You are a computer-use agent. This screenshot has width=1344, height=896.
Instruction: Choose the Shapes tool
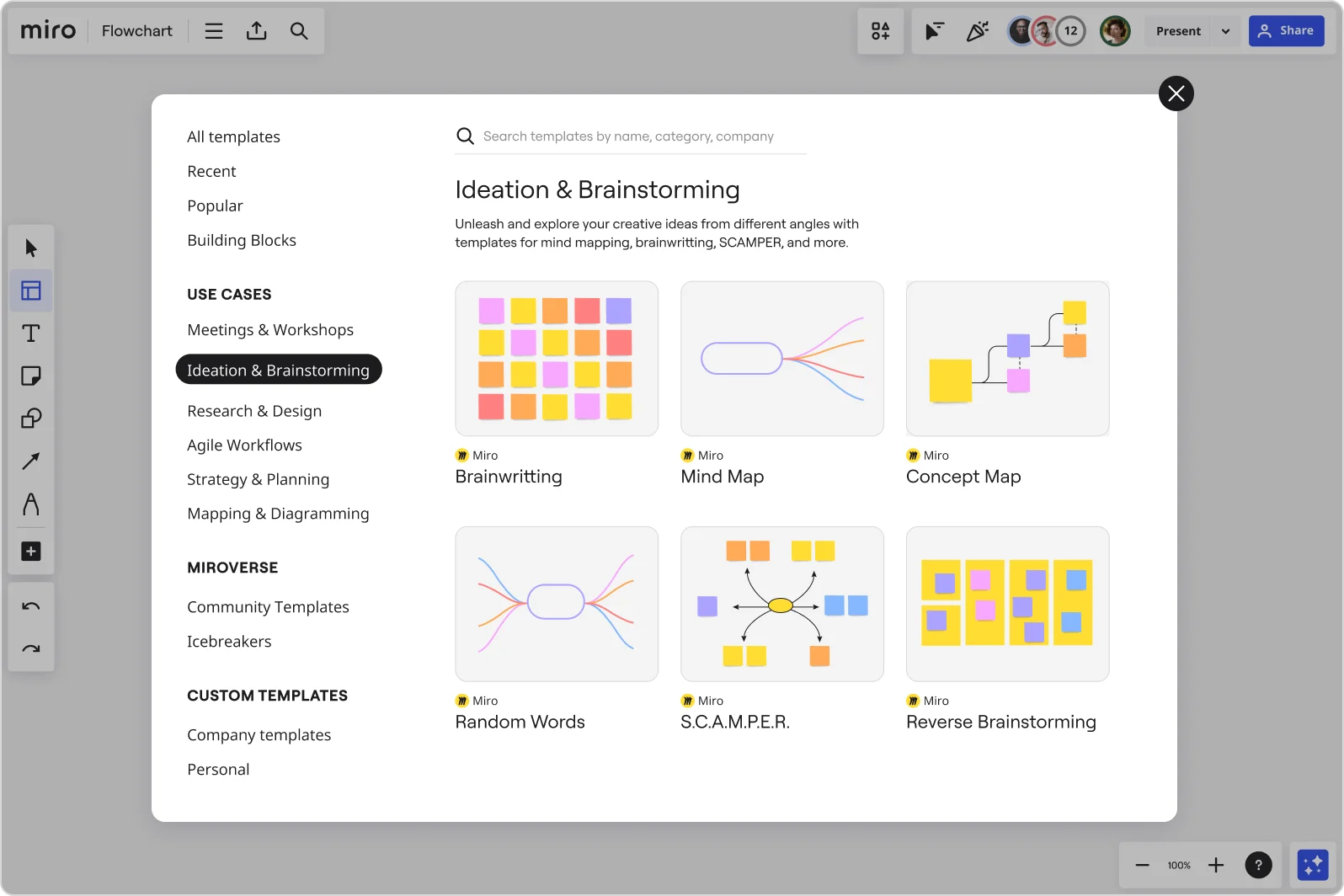point(31,419)
